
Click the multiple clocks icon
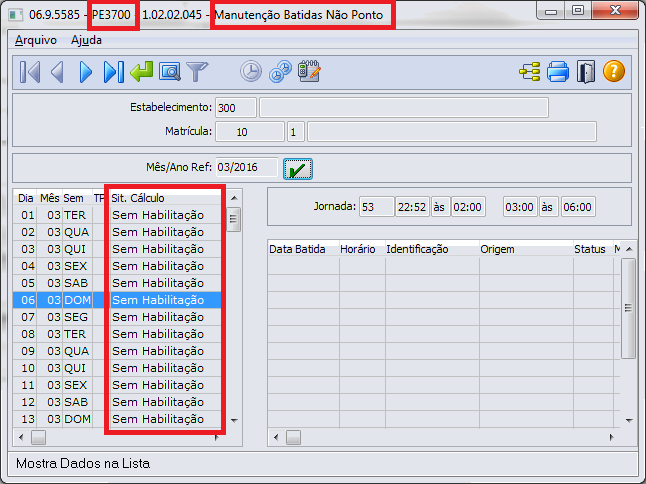point(280,72)
